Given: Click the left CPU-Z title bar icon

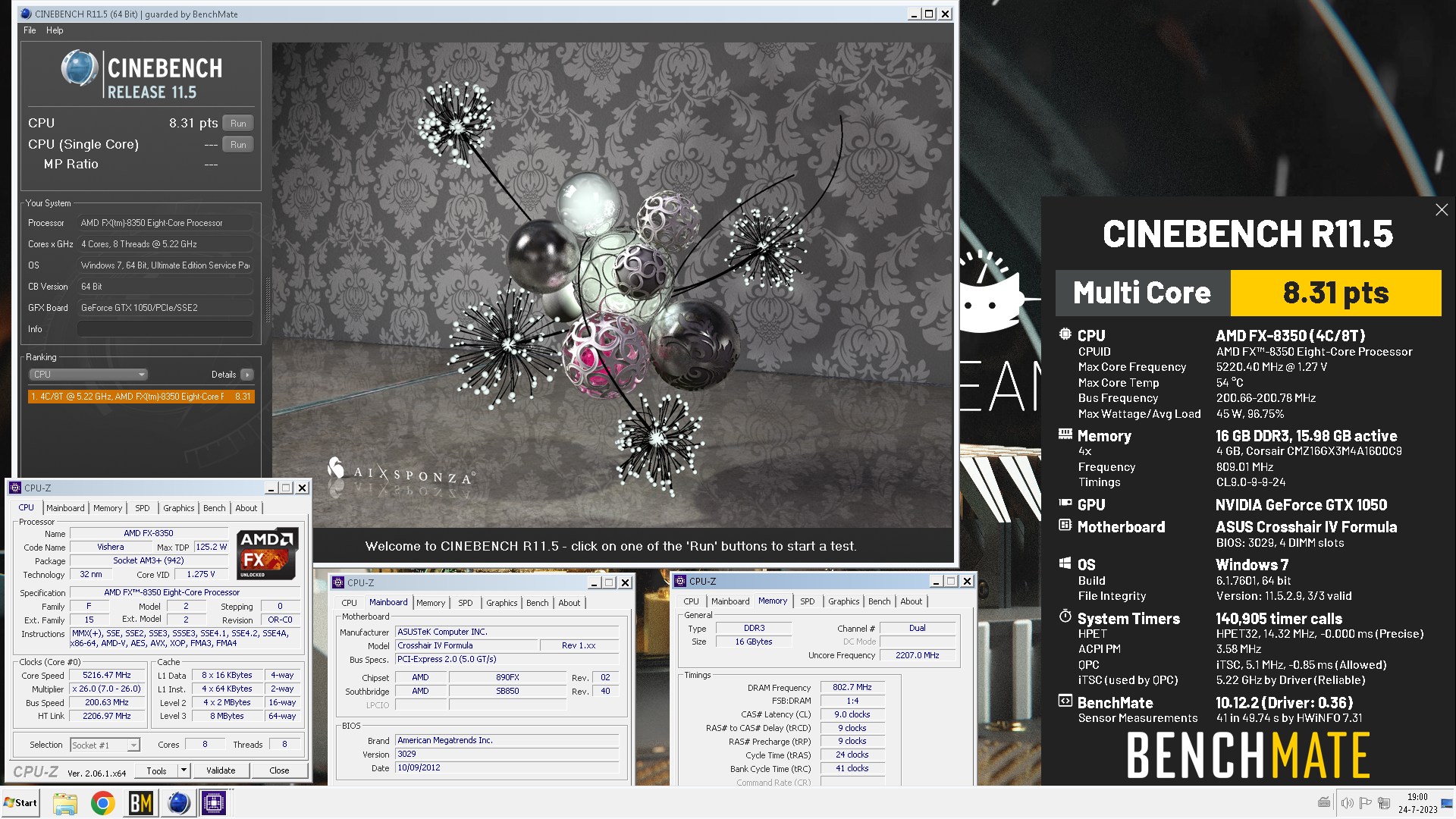Looking at the screenshot, I should tap(15, 488).
